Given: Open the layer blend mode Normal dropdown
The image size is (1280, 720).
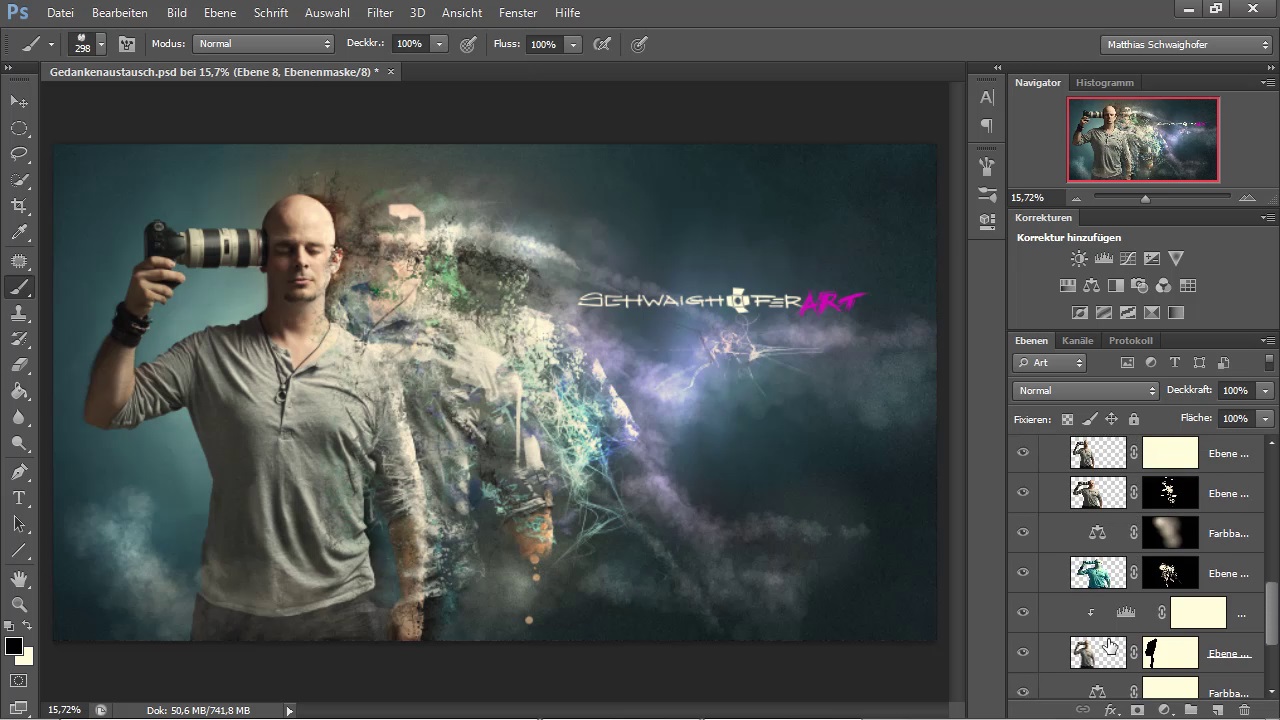Looking at the screenshot, I should (1085, 391).
